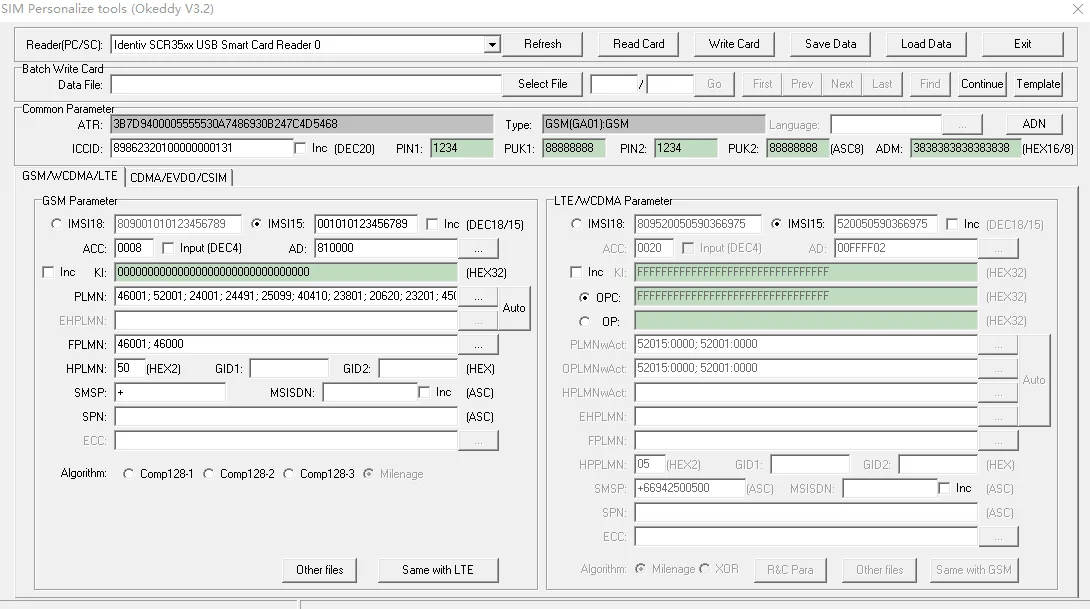Select the OPC radio button

point(585,297)
